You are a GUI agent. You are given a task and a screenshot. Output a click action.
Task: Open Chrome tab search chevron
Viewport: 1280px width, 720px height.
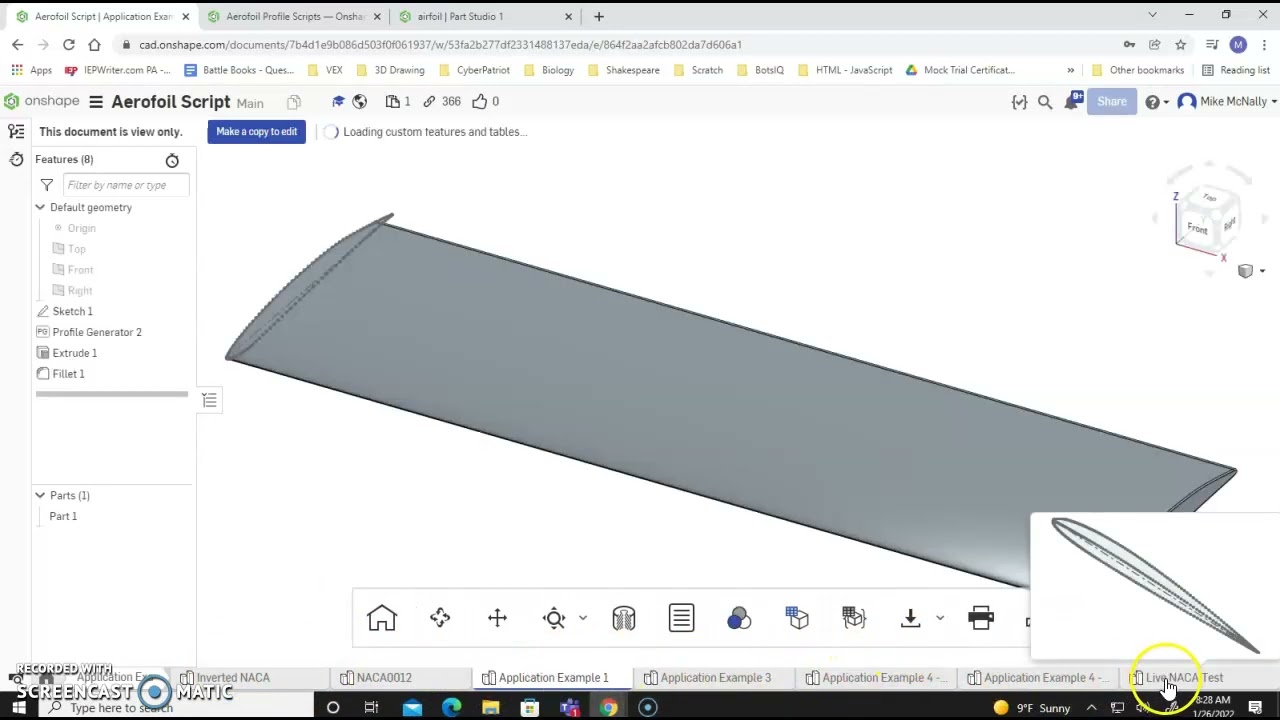pos(1152,15)
